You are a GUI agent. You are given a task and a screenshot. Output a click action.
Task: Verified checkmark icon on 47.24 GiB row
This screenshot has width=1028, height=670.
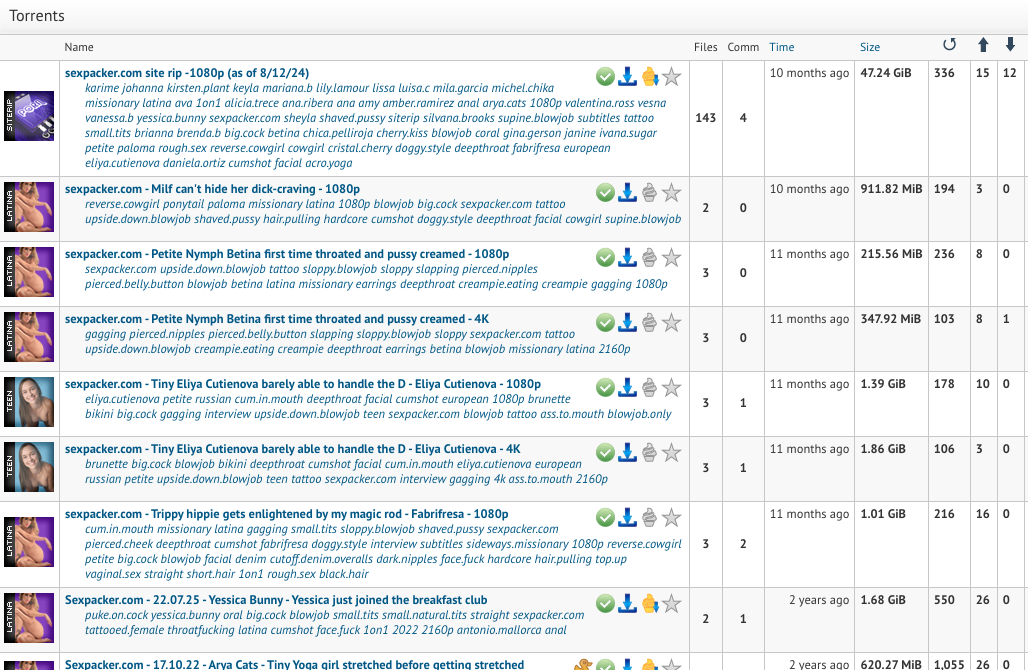point(605,77)
